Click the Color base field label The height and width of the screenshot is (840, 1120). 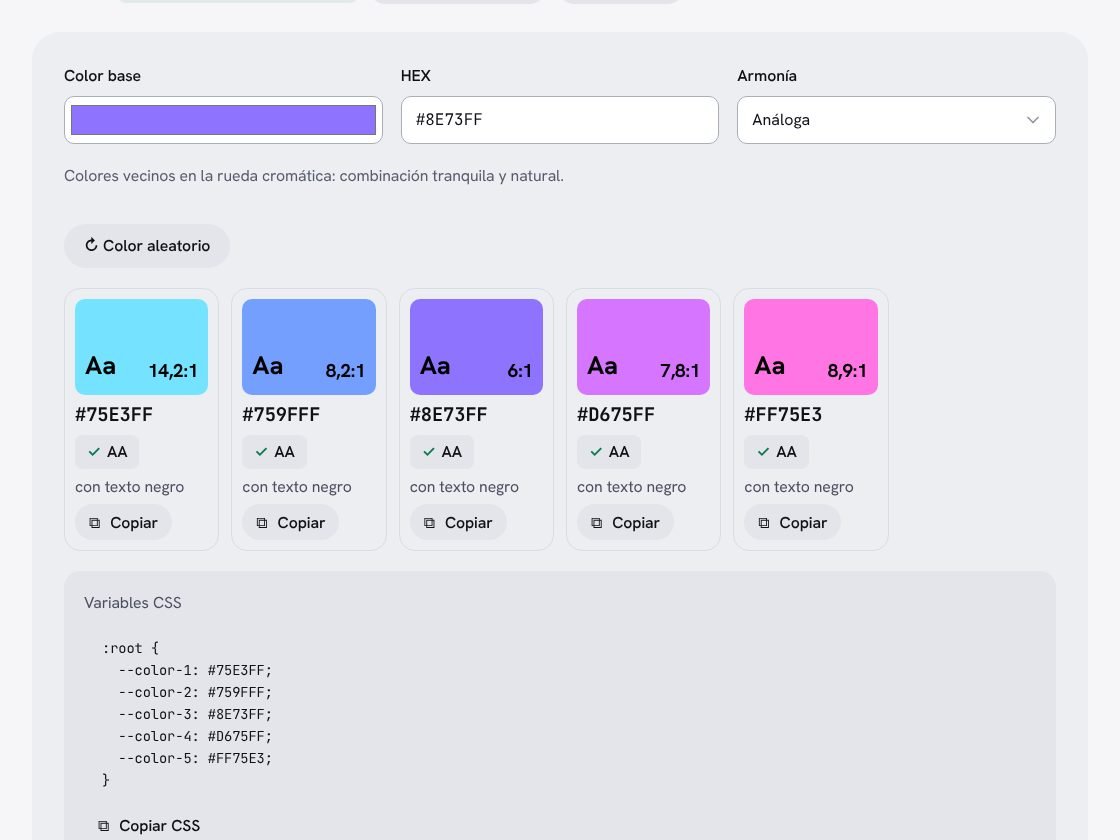(x=102, y=76)
